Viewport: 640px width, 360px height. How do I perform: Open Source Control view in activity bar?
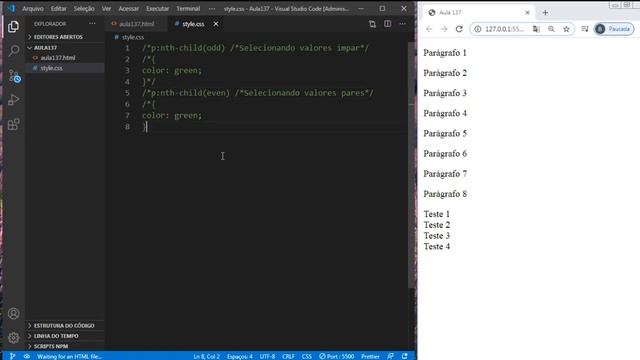[14, 76]
